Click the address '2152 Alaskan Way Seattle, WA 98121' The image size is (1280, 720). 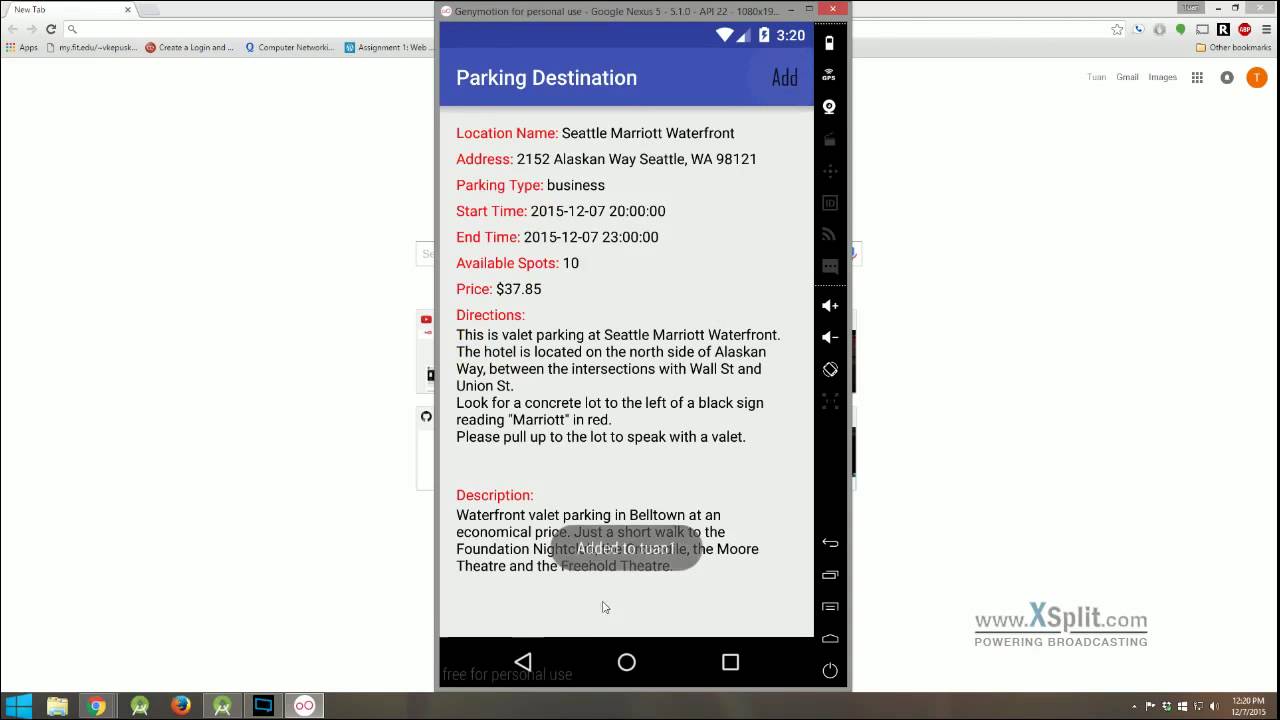click(636, 159)
